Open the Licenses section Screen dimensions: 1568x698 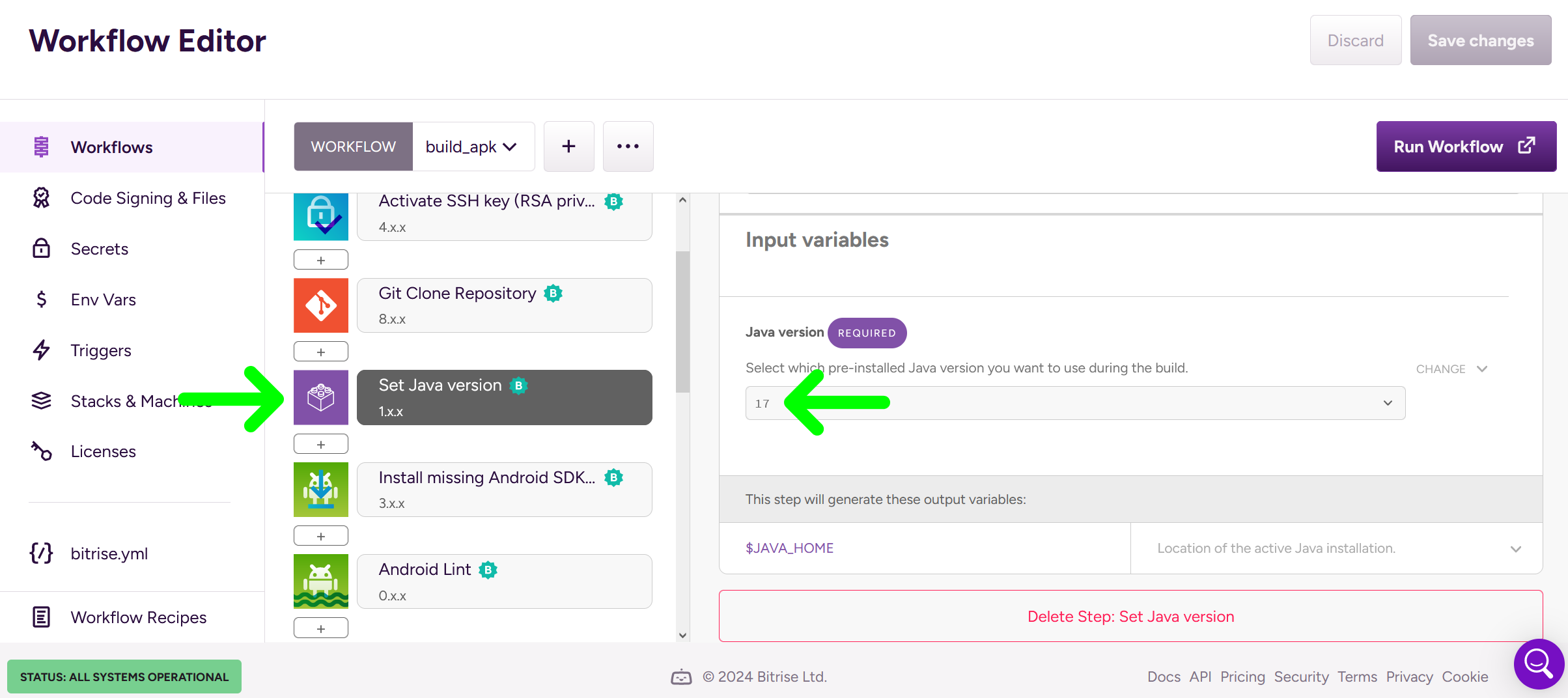click(103, 451)
